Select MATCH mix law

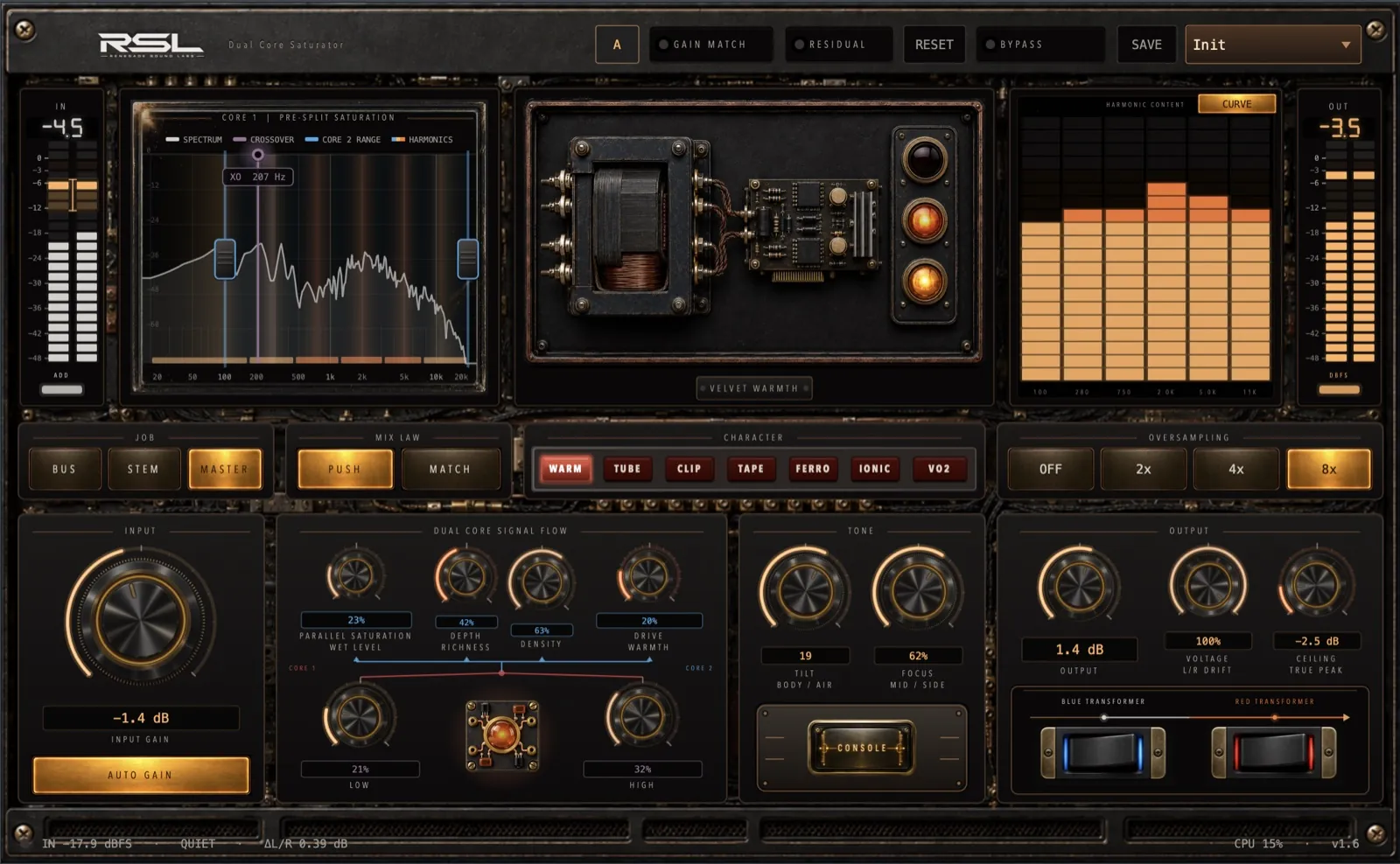pyautogui.click(x=451, y=469)
